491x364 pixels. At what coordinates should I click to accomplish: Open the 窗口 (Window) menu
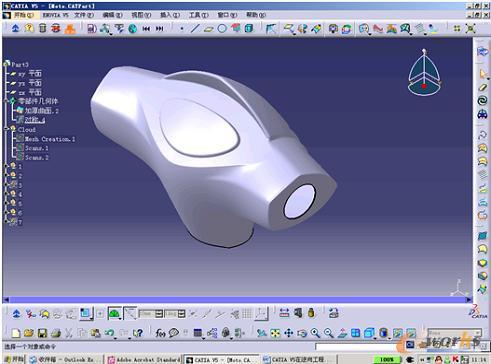227,15
